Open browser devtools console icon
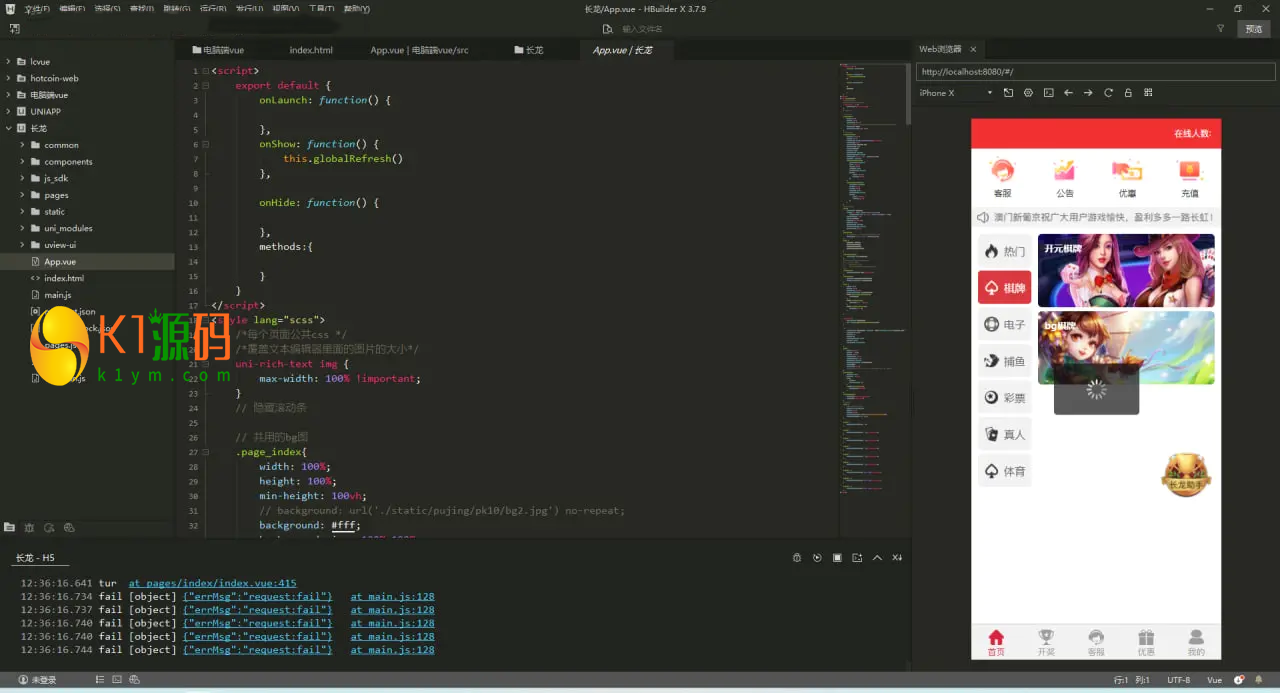Screen dimensions: 1280x693 1048,93
